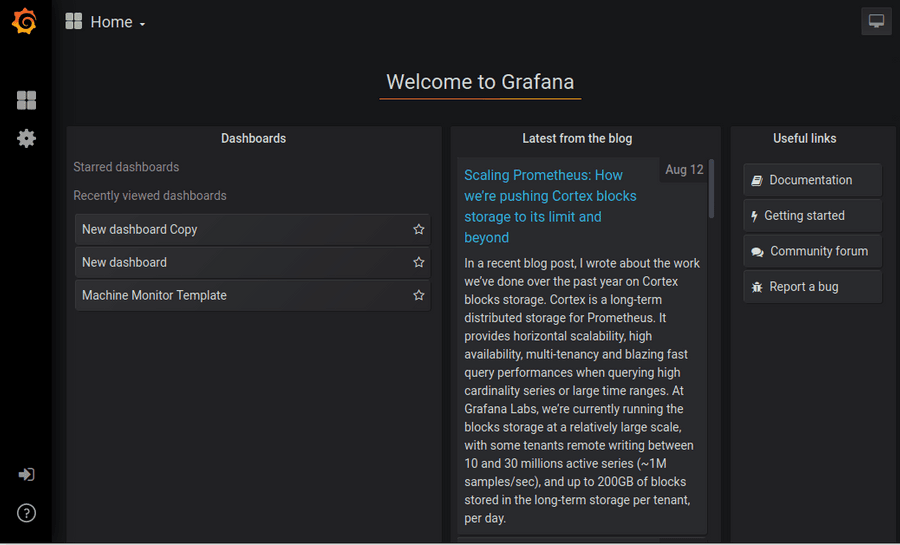The height and width of the screenshot is (545, 900).
Task: Open Machine Monitor Template dashboard
Action: tap(253, 295)
